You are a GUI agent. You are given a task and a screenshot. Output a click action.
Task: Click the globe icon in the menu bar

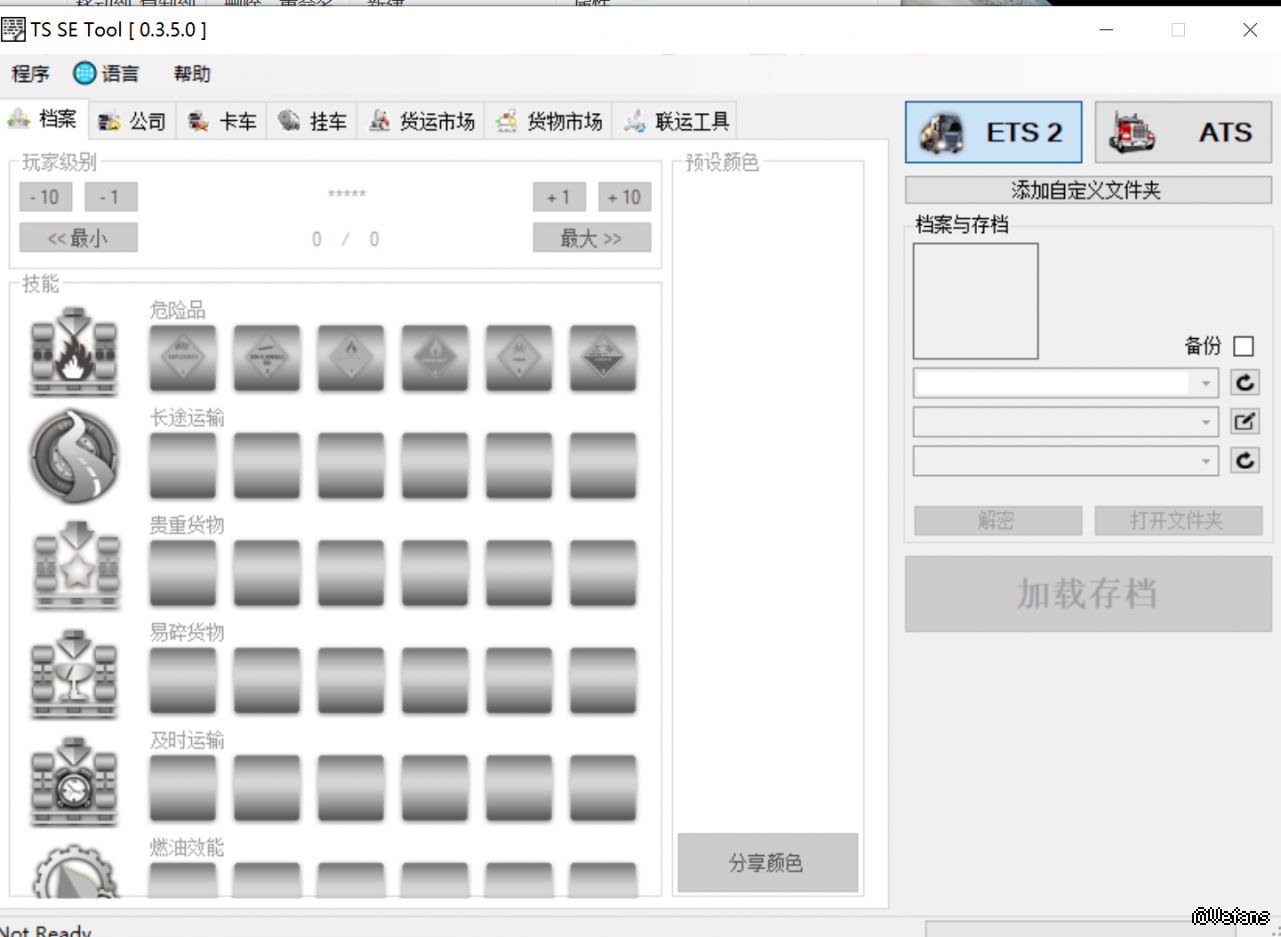pos(85,73)
